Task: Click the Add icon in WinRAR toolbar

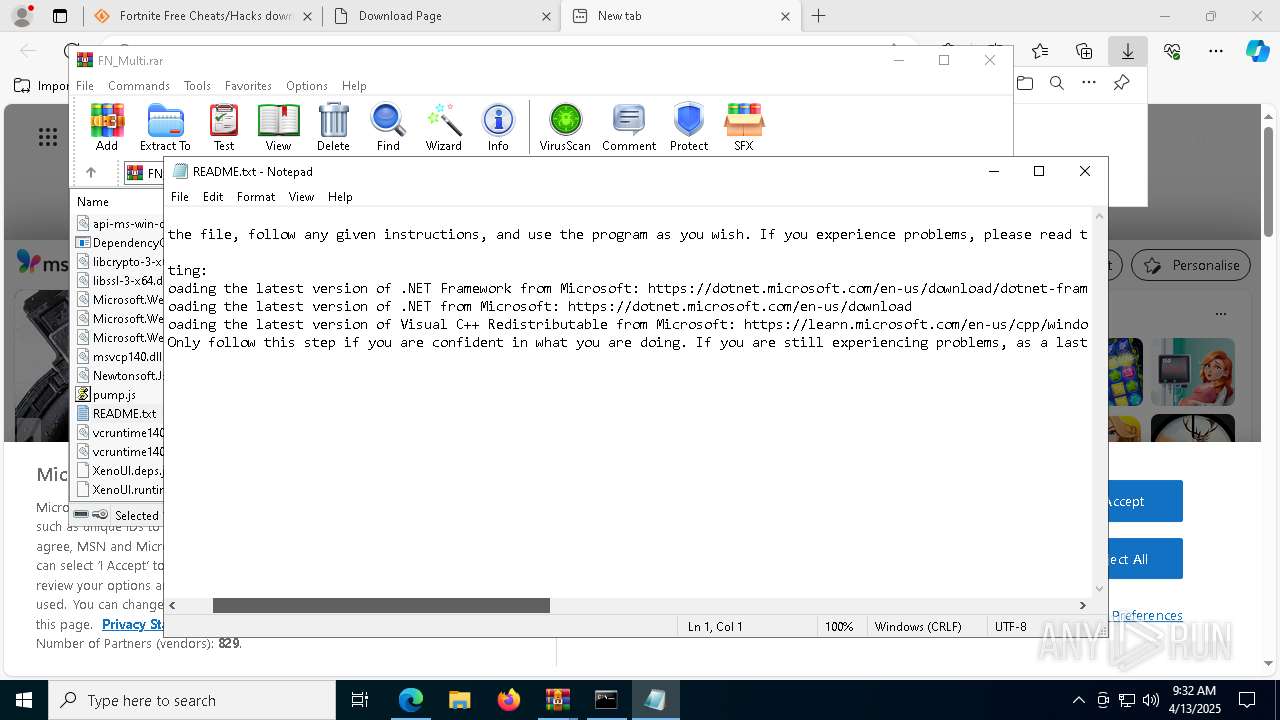Action: click(x=107, y=127)
